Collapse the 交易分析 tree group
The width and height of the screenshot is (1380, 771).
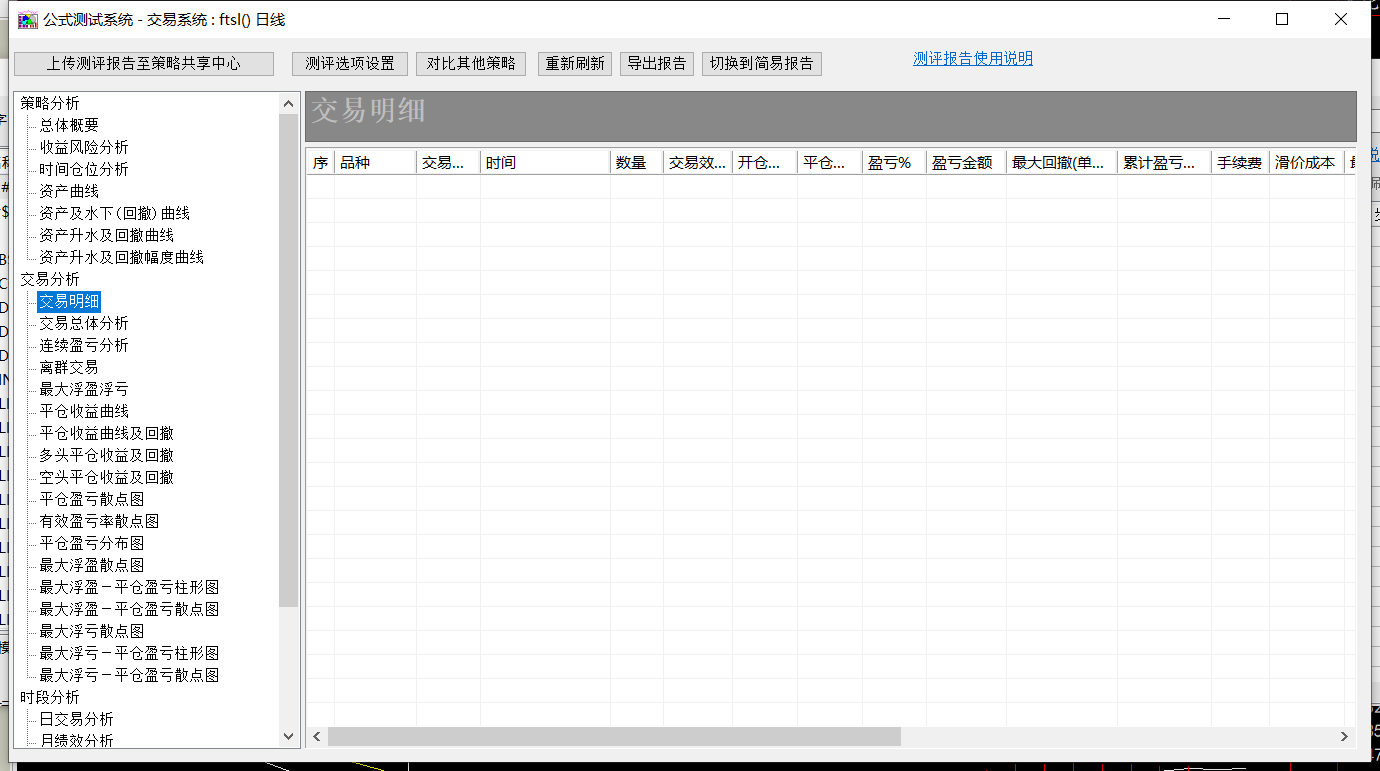coord(50,279)
